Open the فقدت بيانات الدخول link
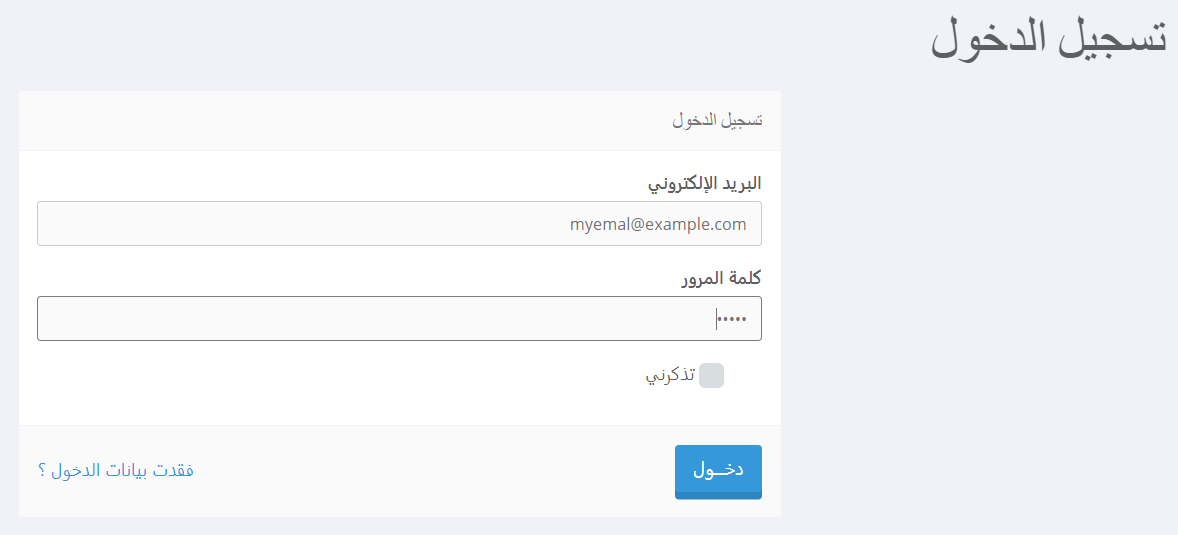 pos(121,470)
